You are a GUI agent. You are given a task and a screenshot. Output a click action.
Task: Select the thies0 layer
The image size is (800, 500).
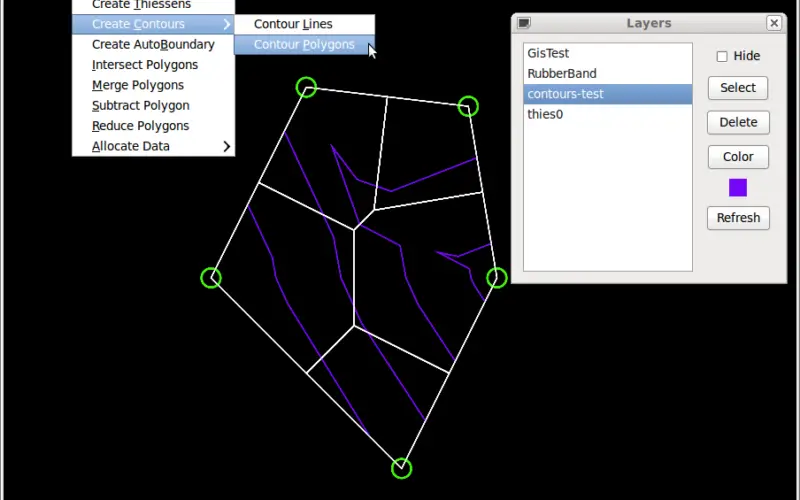[x=608, y=114]
